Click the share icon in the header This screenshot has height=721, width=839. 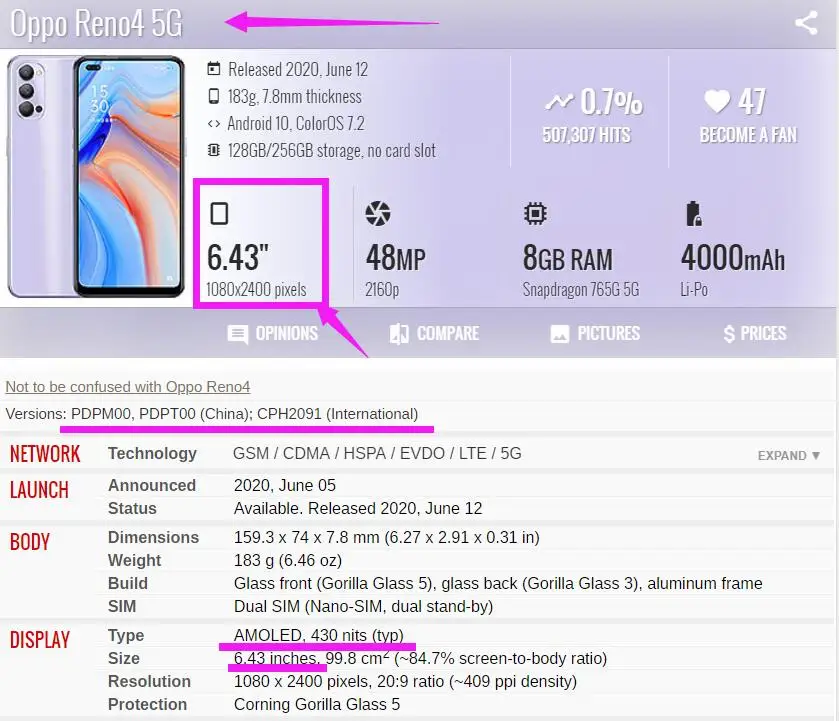tap(806, 23)
